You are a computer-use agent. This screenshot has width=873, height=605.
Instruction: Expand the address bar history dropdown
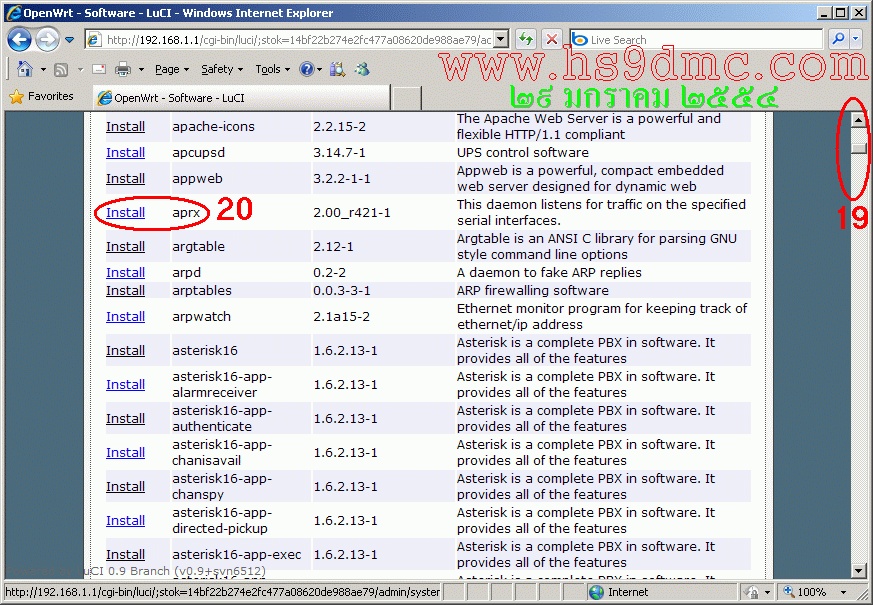501,40
